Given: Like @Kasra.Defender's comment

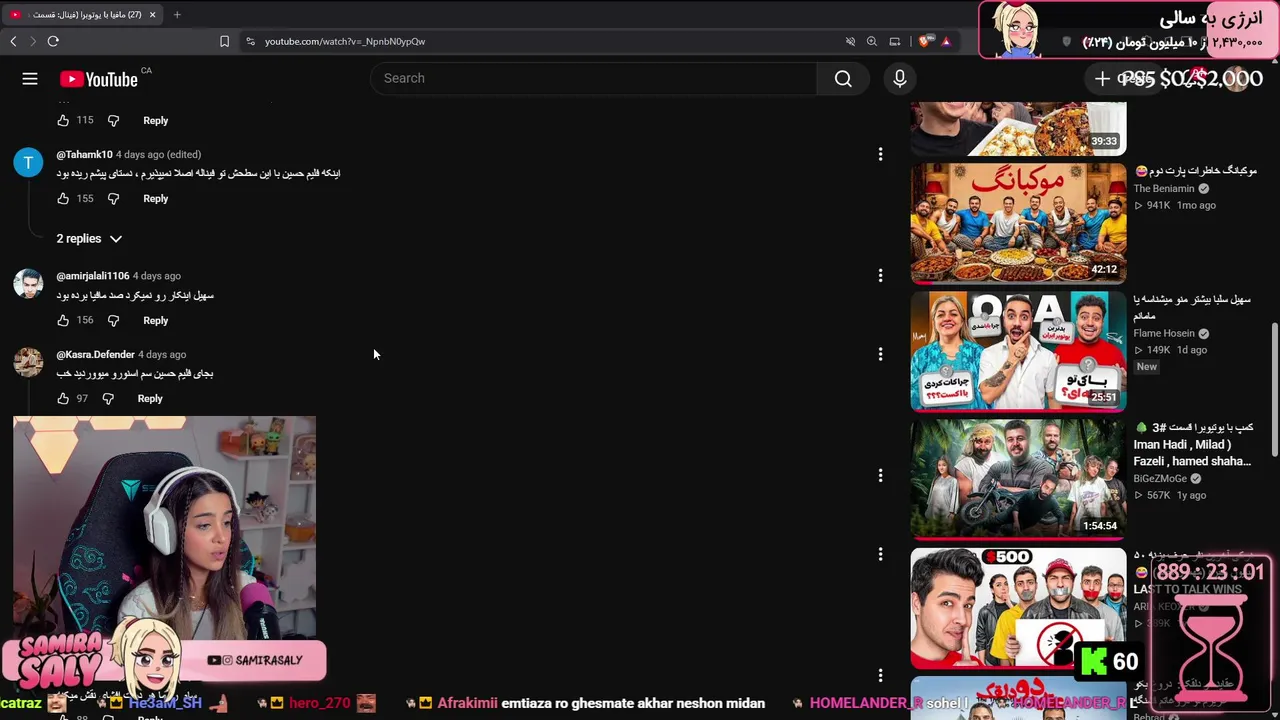Looking at the screenshot, I should [63, 398].
